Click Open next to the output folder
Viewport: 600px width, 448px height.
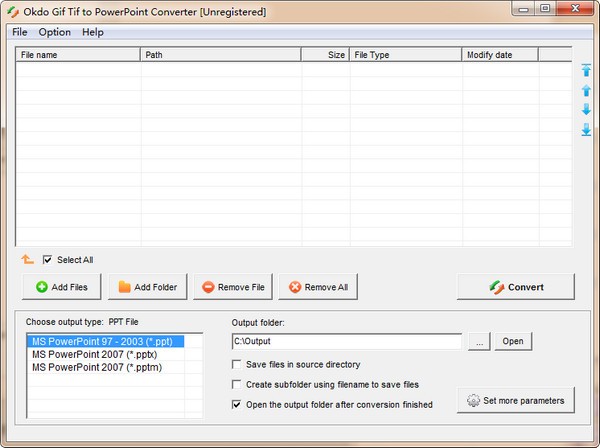(513, 341)
